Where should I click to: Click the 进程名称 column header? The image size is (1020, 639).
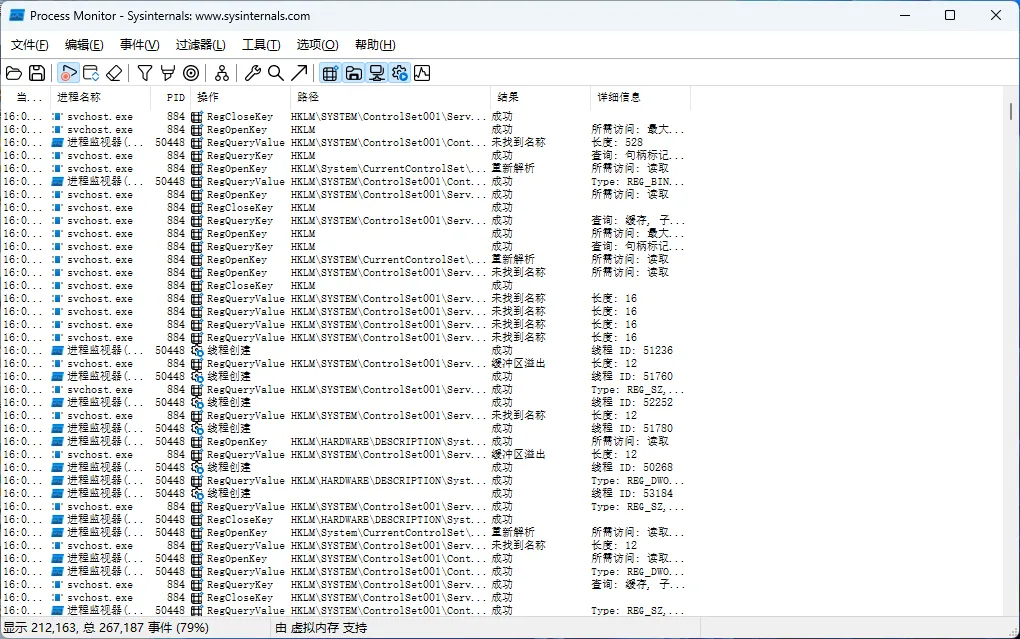click(x=101, y=97)
